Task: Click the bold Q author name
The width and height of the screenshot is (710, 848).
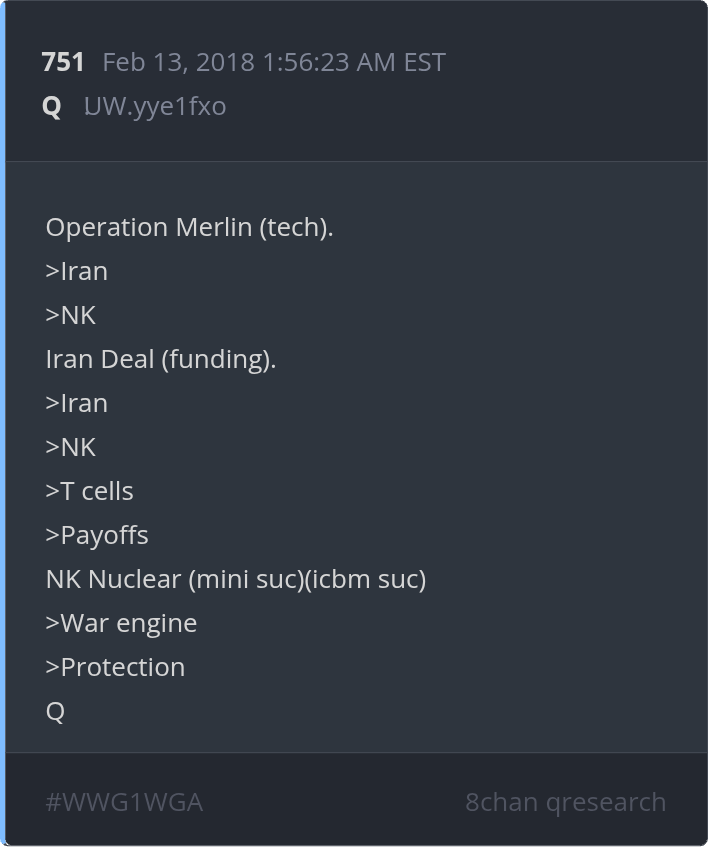Action: [52, 106]
